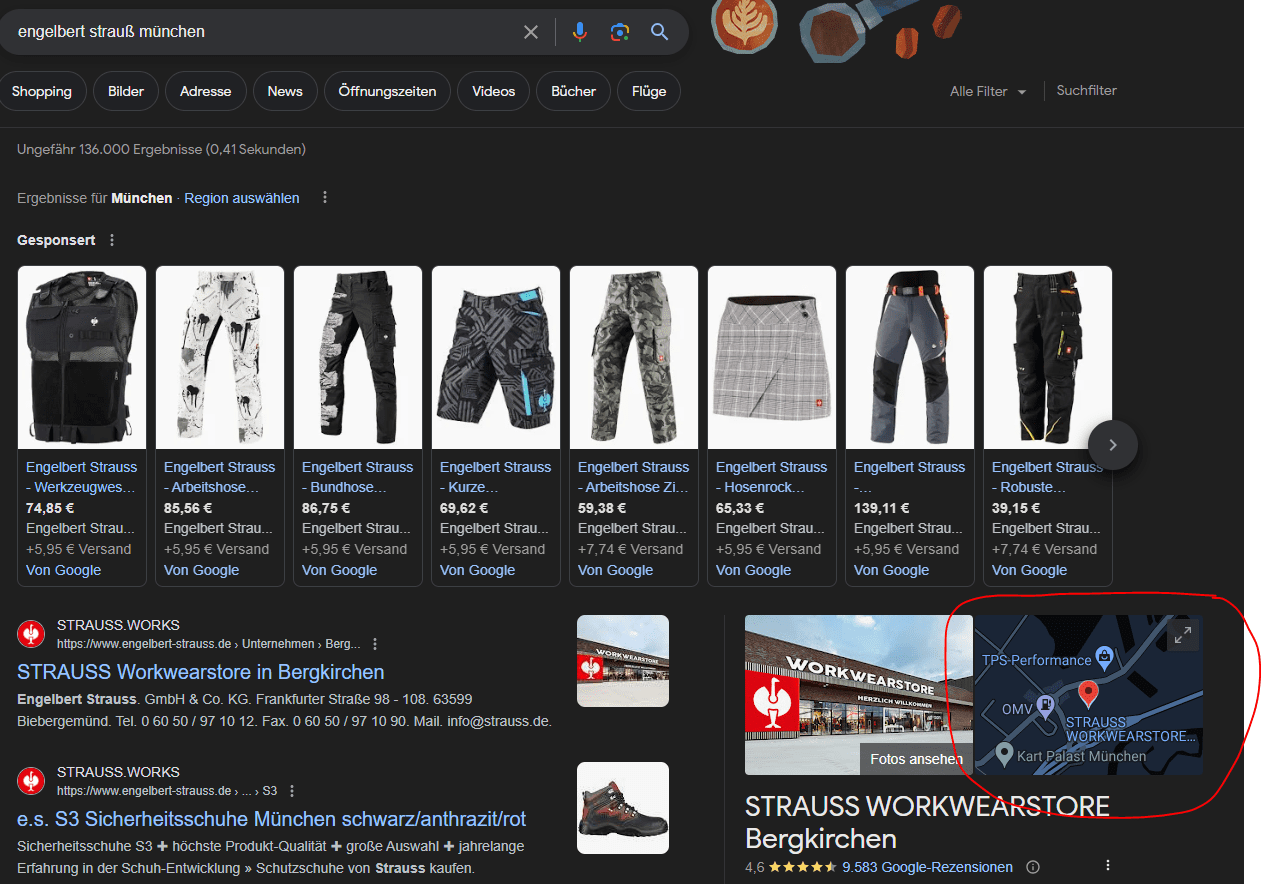Open info dots beside Gesponsert label
The height and width of the screenshot is (884, 1261).
(x=112, y=240)
